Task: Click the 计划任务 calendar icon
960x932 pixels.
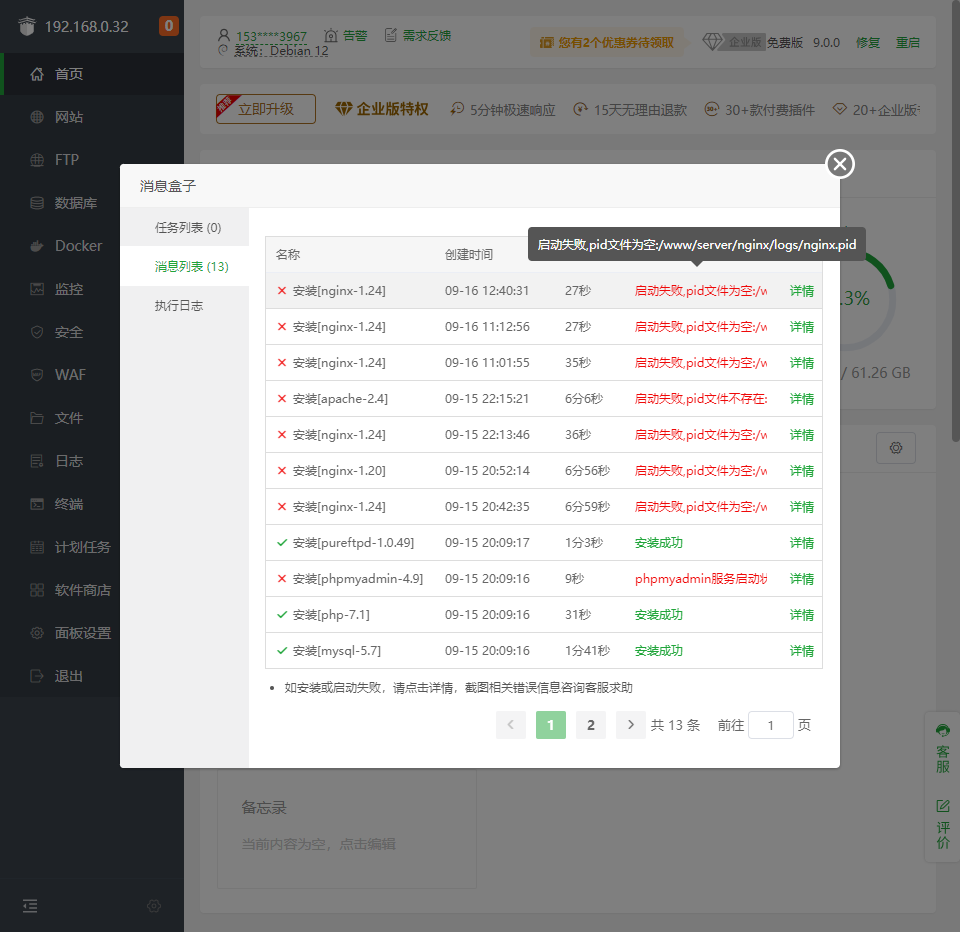Action: (37, 547)
